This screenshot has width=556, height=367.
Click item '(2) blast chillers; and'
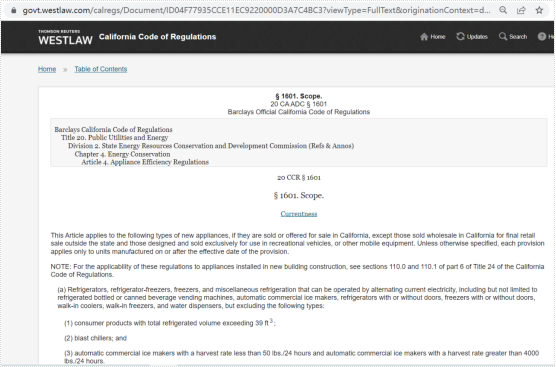click(x=95, y=338)
